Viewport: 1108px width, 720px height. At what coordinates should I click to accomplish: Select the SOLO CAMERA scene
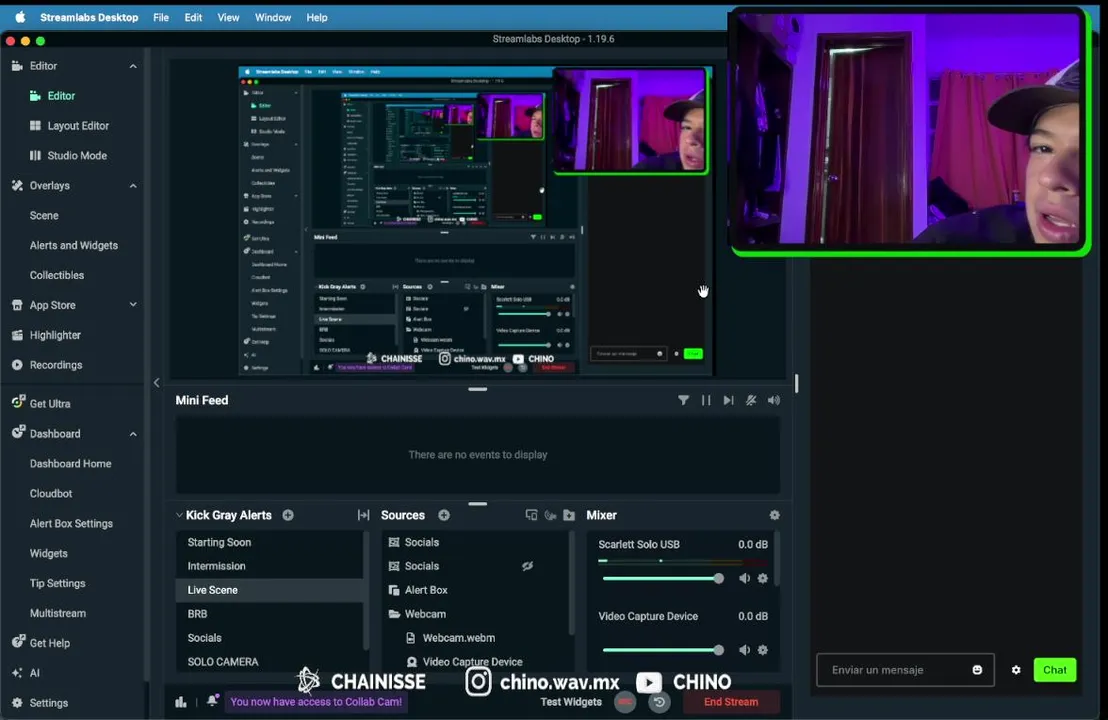click(x=269, y=662)
